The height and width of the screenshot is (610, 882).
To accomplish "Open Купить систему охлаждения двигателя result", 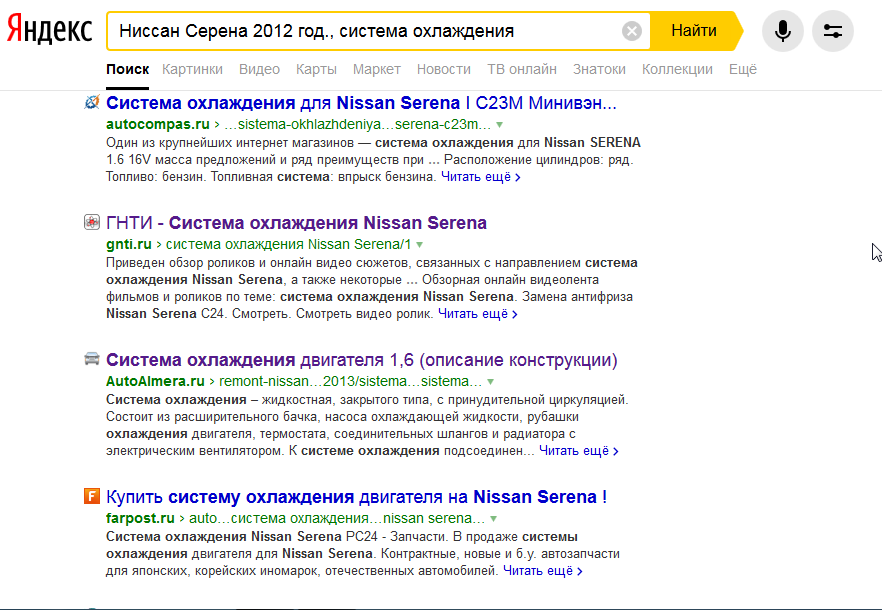I will tap(357, 497).
